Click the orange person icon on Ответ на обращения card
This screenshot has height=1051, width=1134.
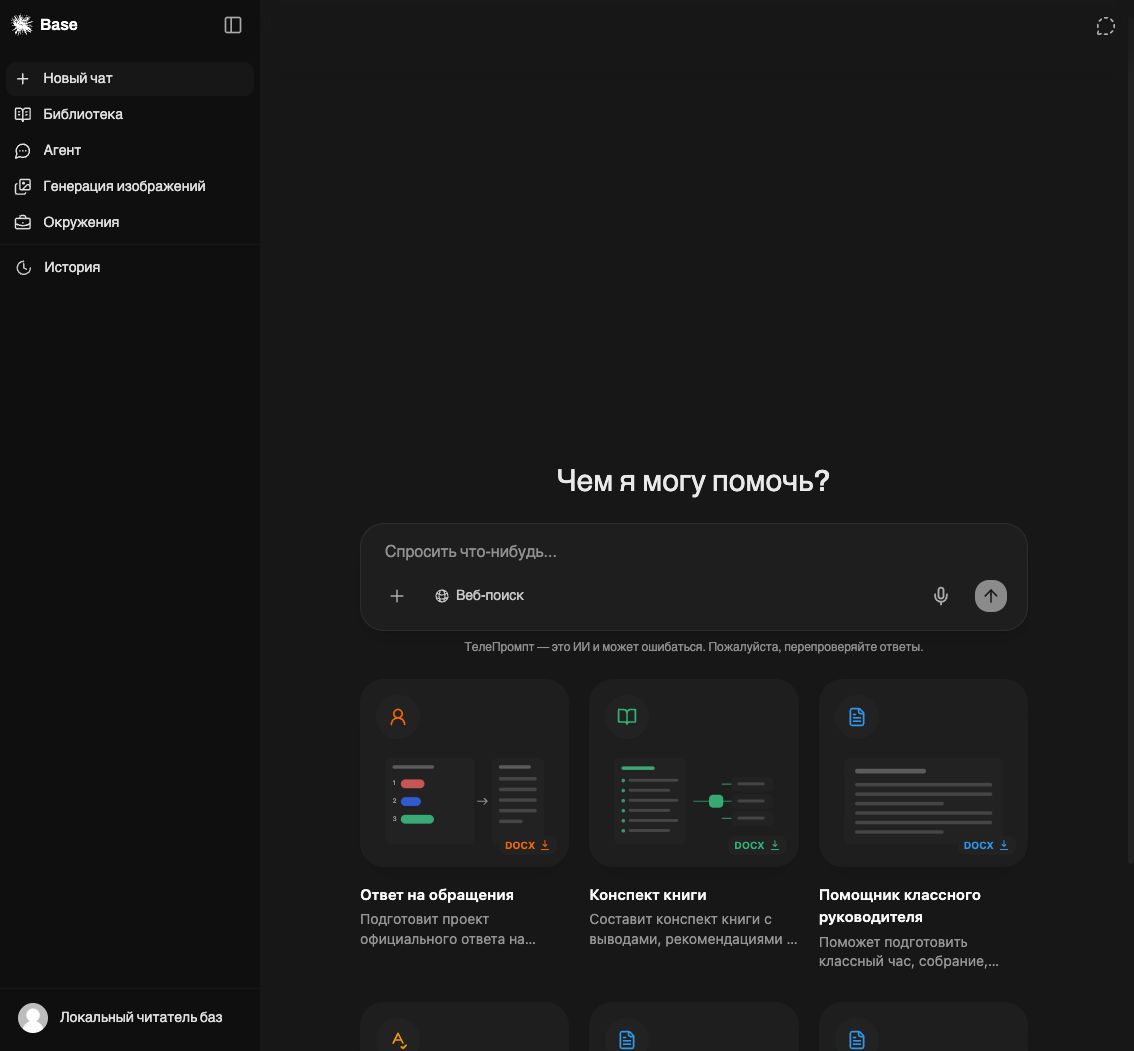(x=398, y=717)
